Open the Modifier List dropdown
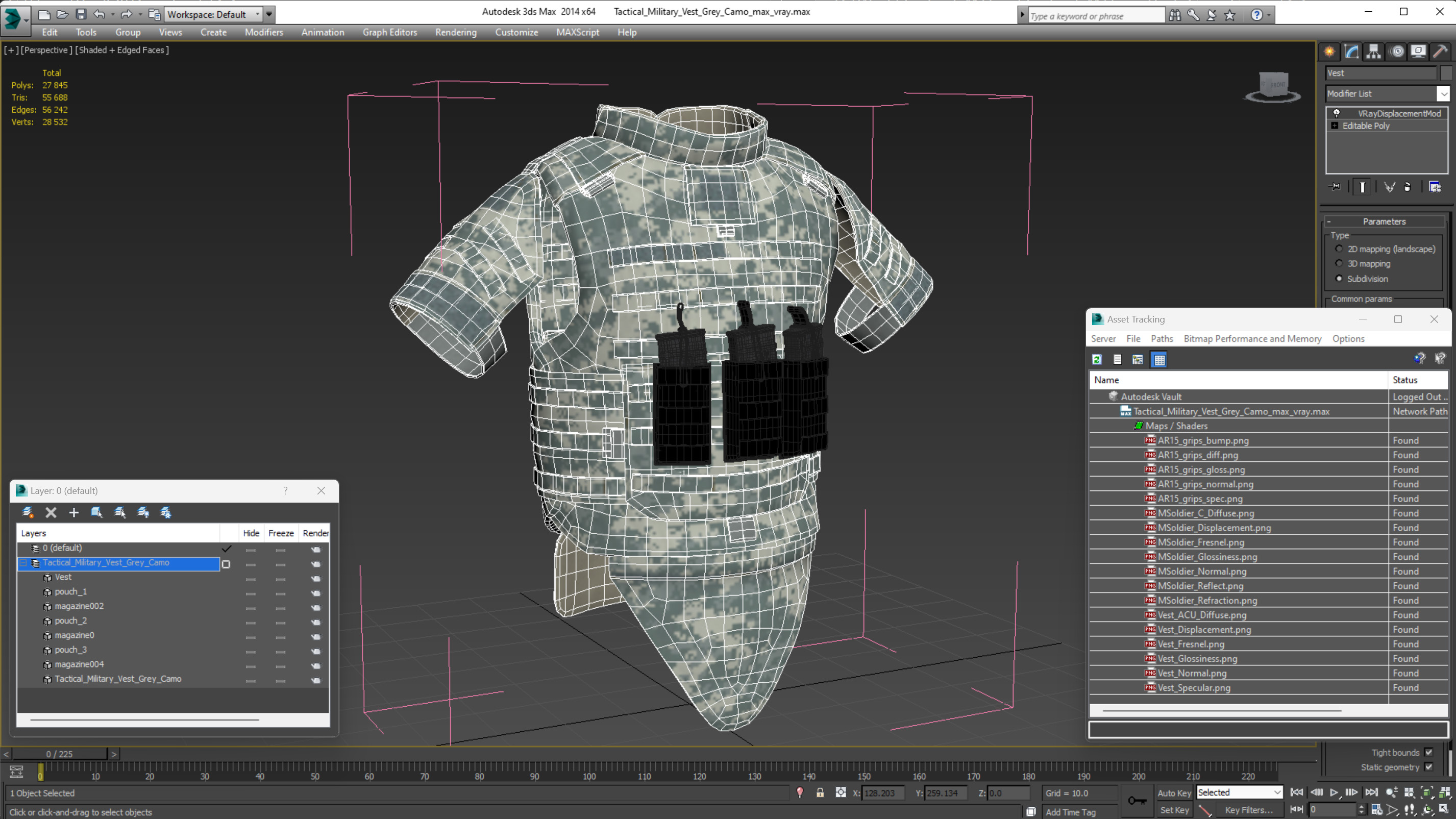Screen dimensions: 1456x819 pos(1443,93)
